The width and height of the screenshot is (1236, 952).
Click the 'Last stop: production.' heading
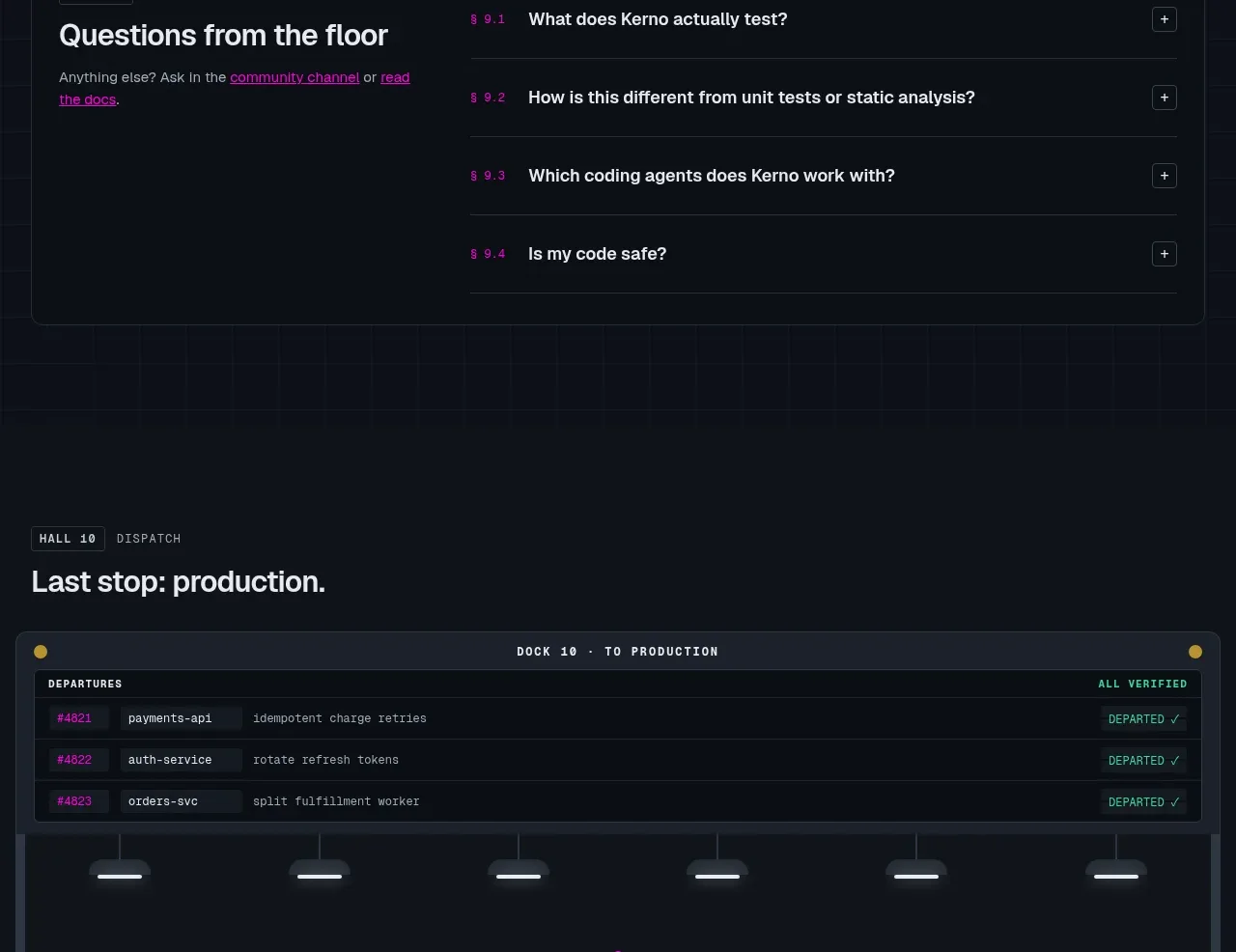[179, 581]
